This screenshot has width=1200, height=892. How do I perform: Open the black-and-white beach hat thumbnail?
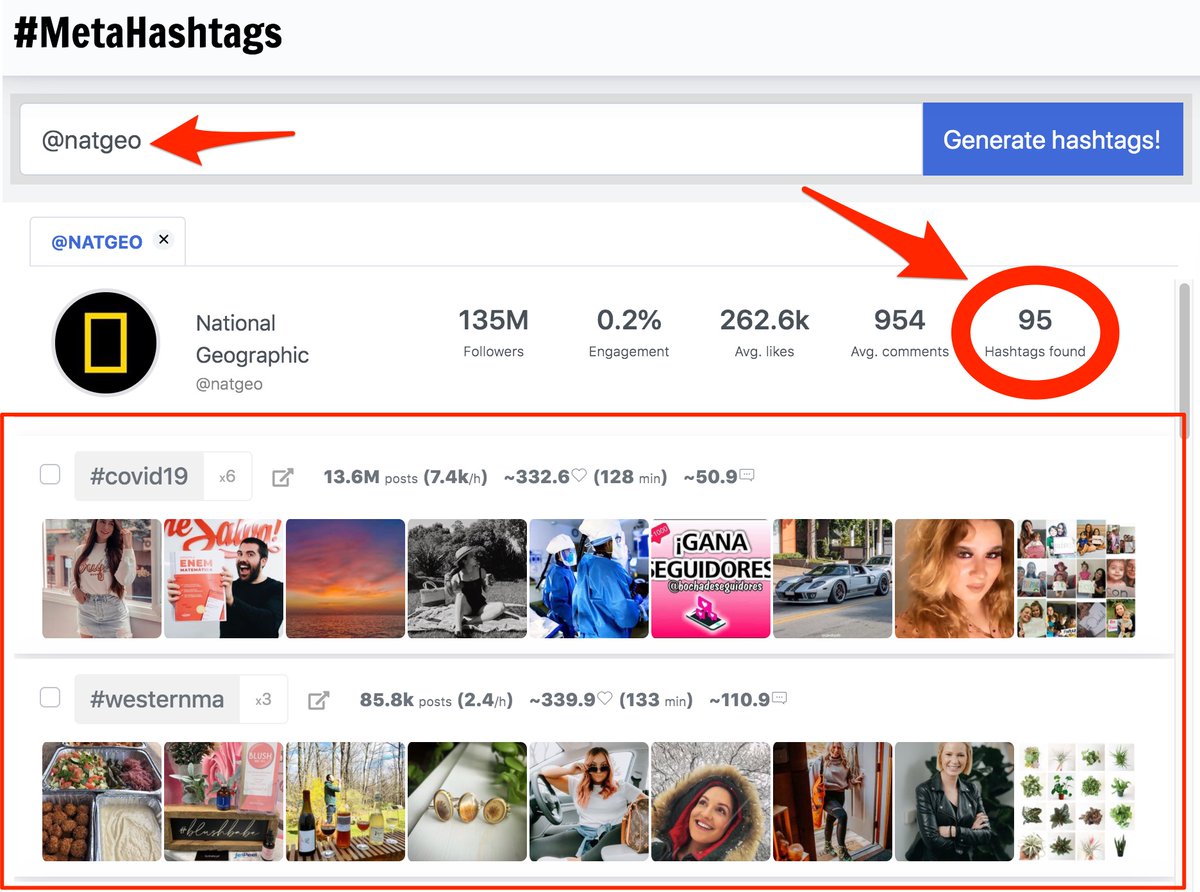point(467,578)
